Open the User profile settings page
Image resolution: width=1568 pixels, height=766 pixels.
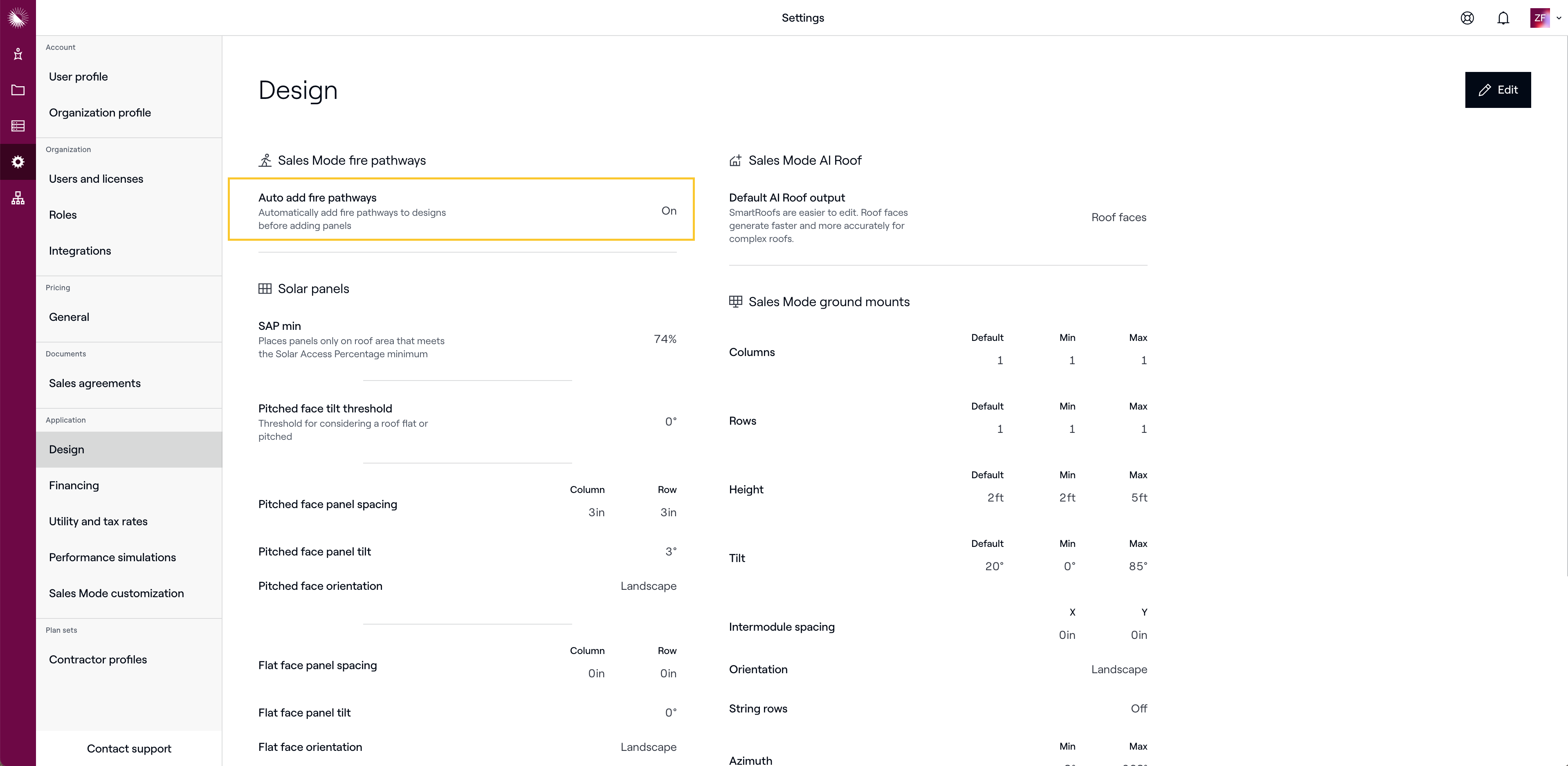pos(79,77)
